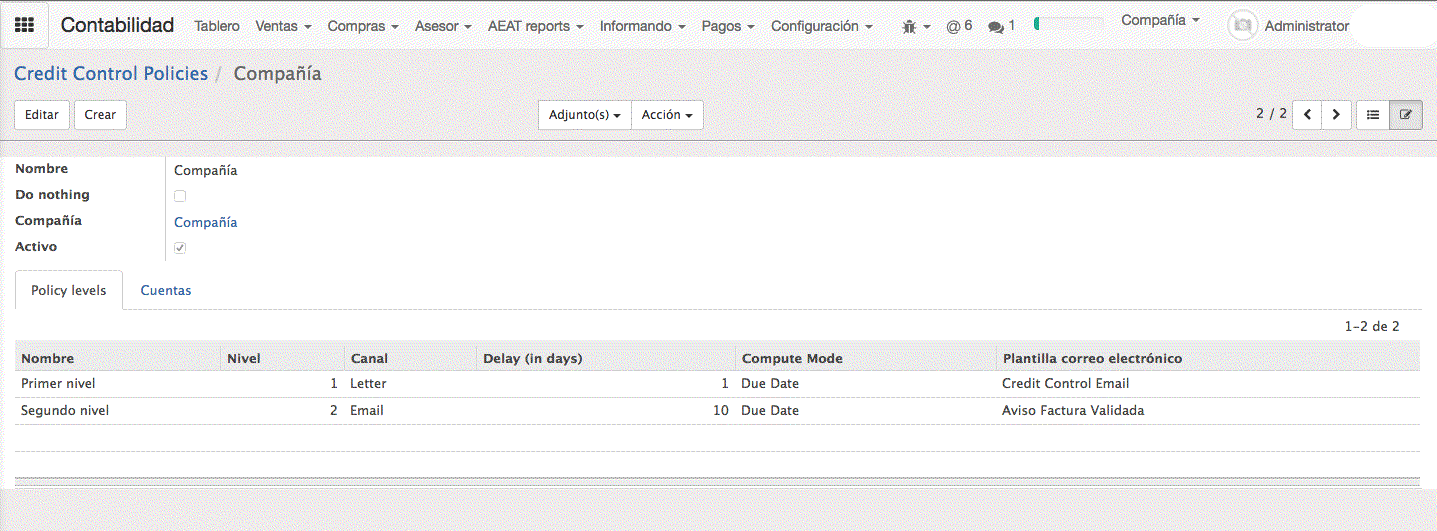Expand the Acción dropdown
Image resolution: width=1437 pixels, height=531 pixels.
click(x=667, y=115)
